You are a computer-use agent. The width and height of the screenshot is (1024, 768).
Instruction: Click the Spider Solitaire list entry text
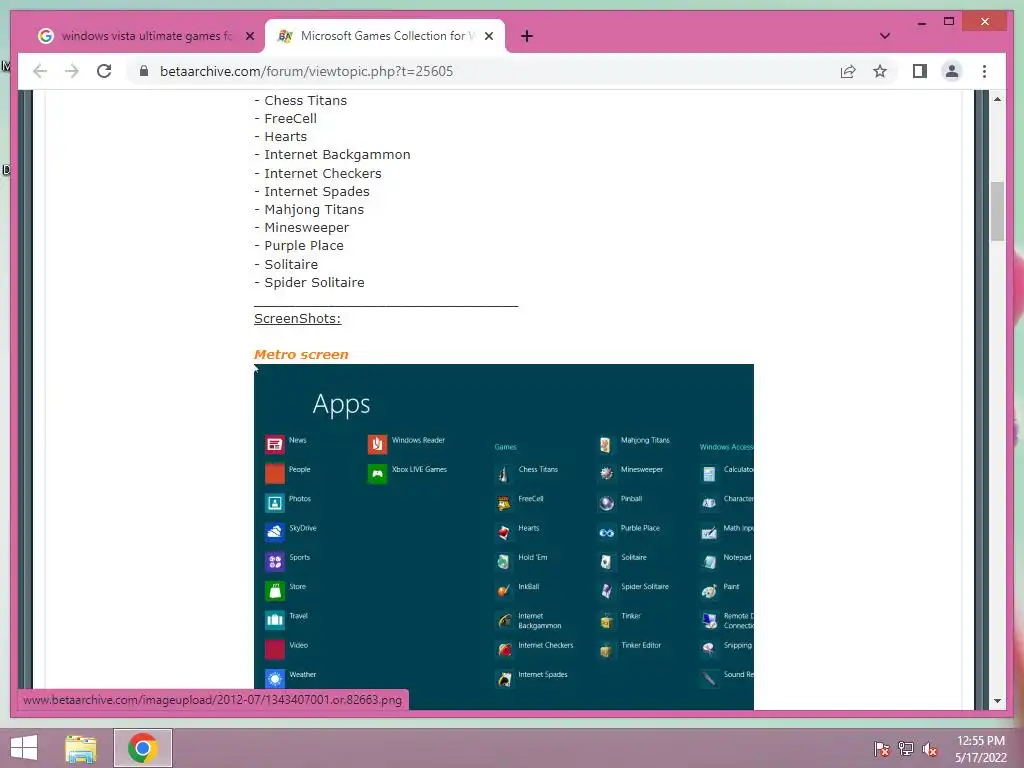coord(314,283)
